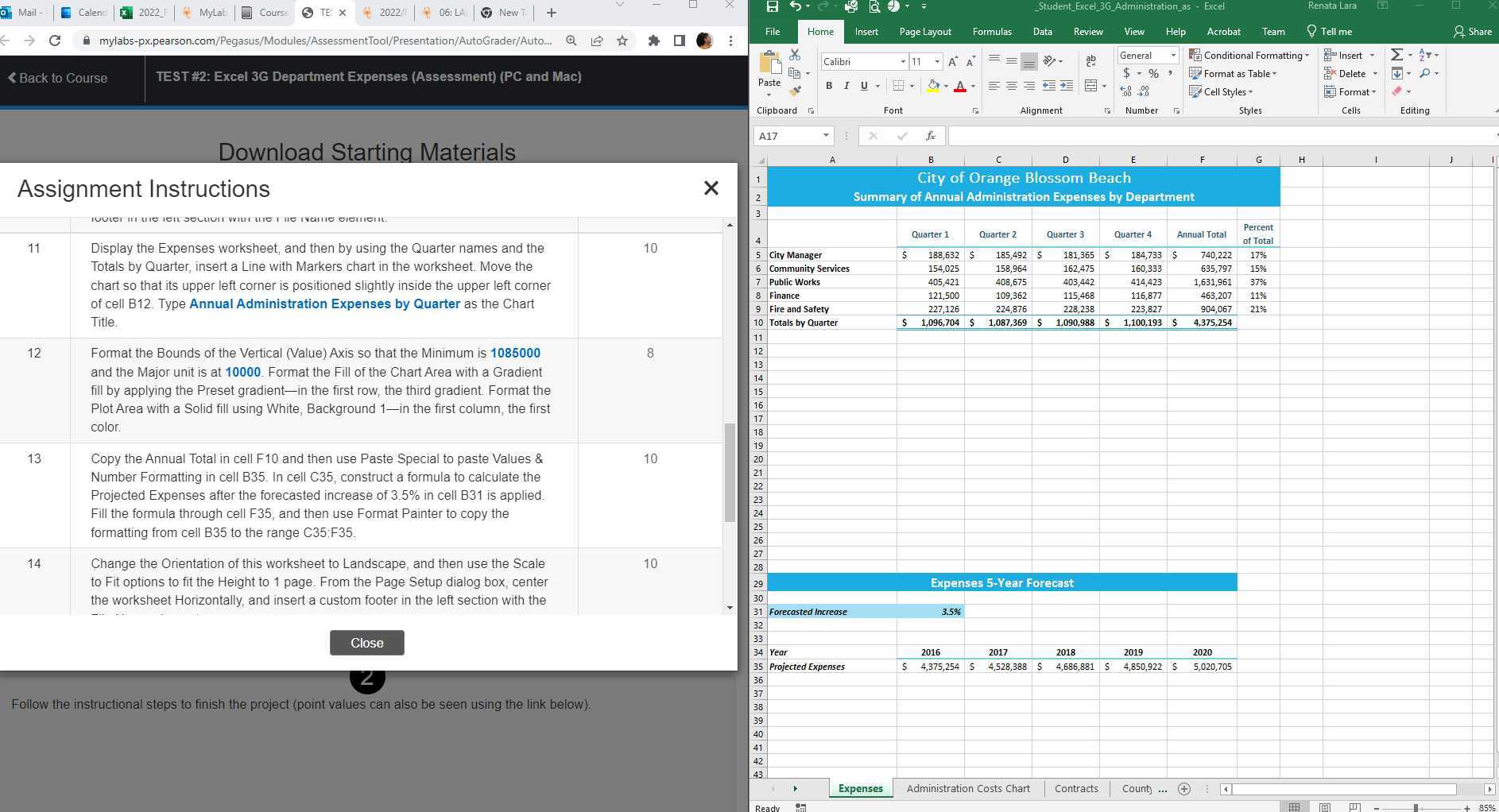Apply bold formatting to the selection
1499x812 pixels.
[x=830, y=85]
